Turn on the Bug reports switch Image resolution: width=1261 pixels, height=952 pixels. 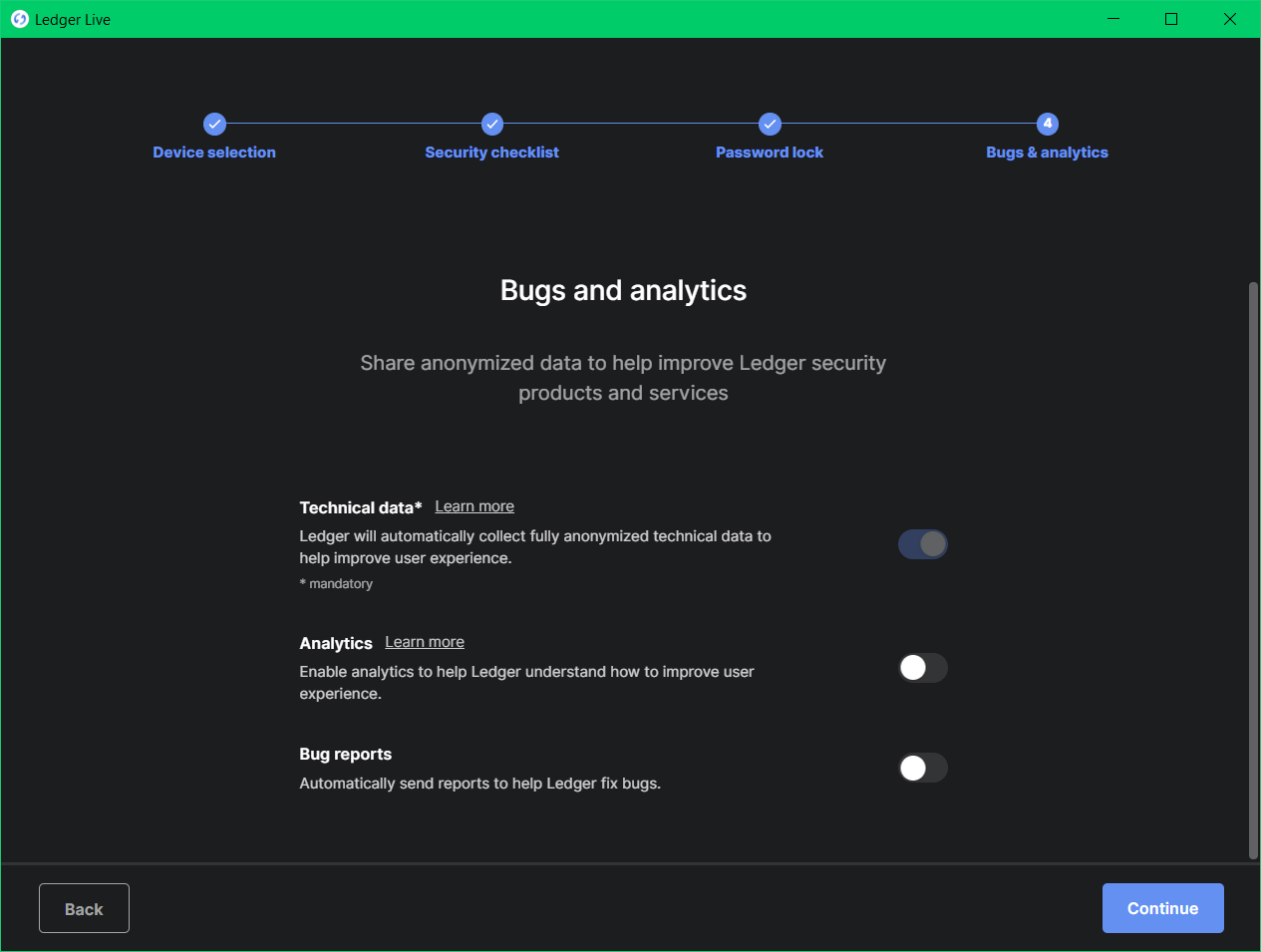(x=923, y=768)
